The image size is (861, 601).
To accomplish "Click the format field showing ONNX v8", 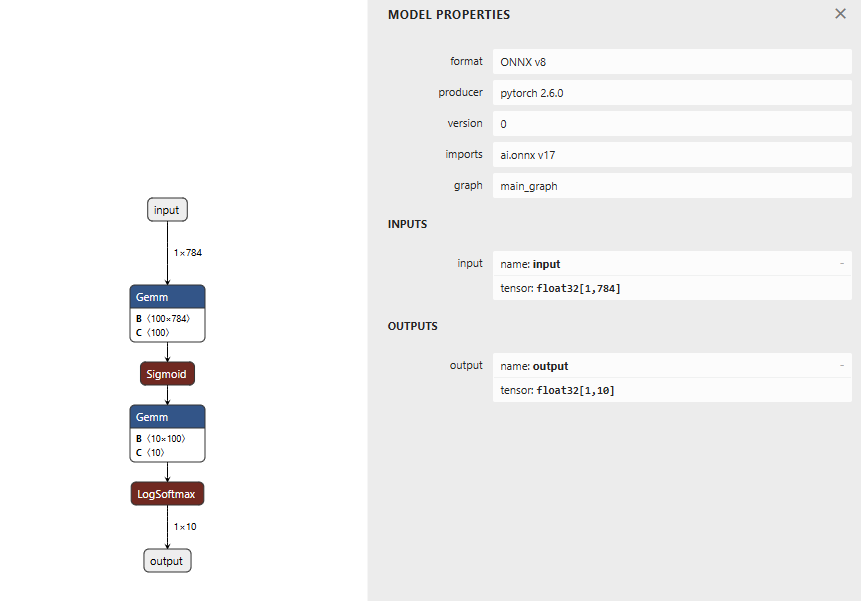I will point(672,62).
